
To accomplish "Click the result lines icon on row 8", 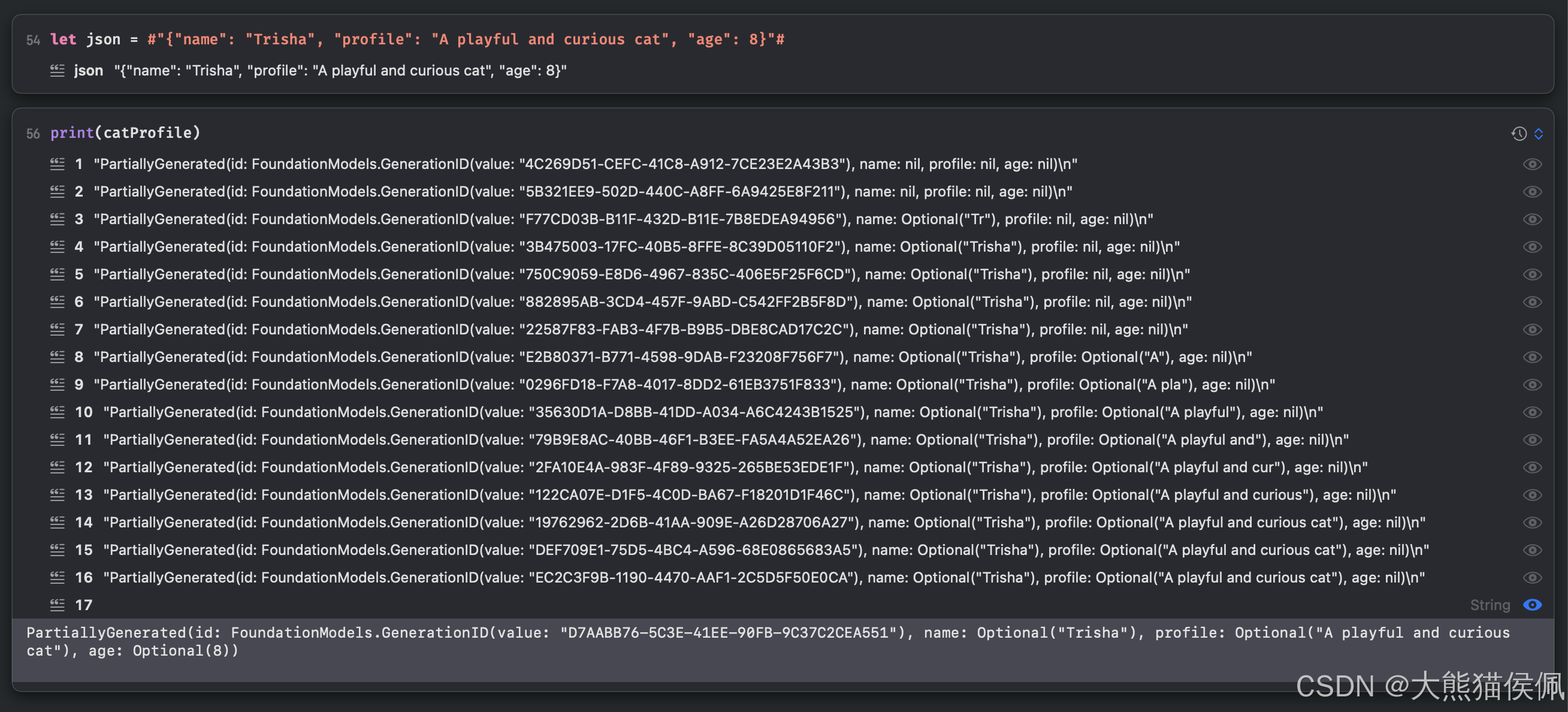I will click(x=57, y=357).
